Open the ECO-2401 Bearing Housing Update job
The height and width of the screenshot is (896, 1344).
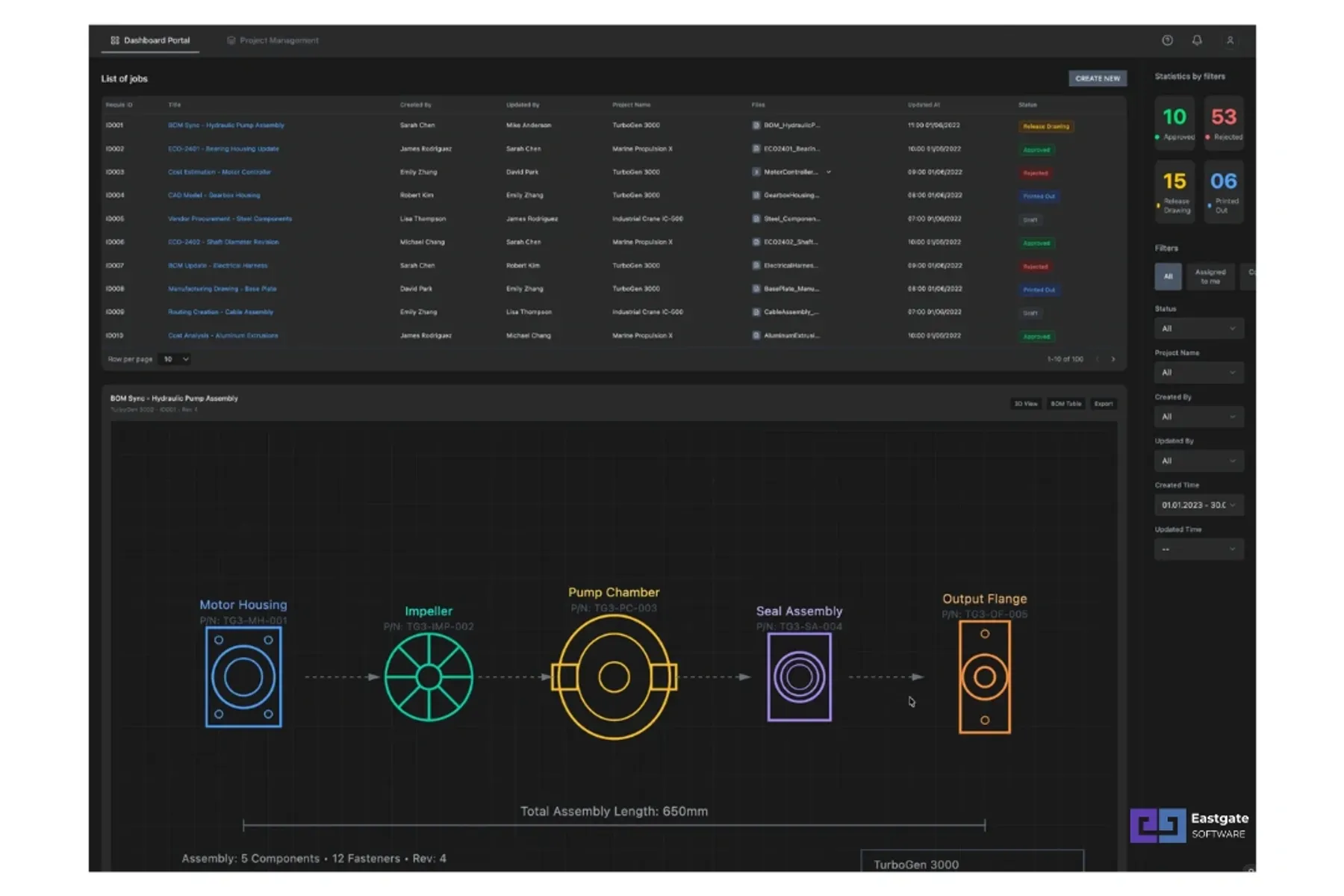click(221, 149)
